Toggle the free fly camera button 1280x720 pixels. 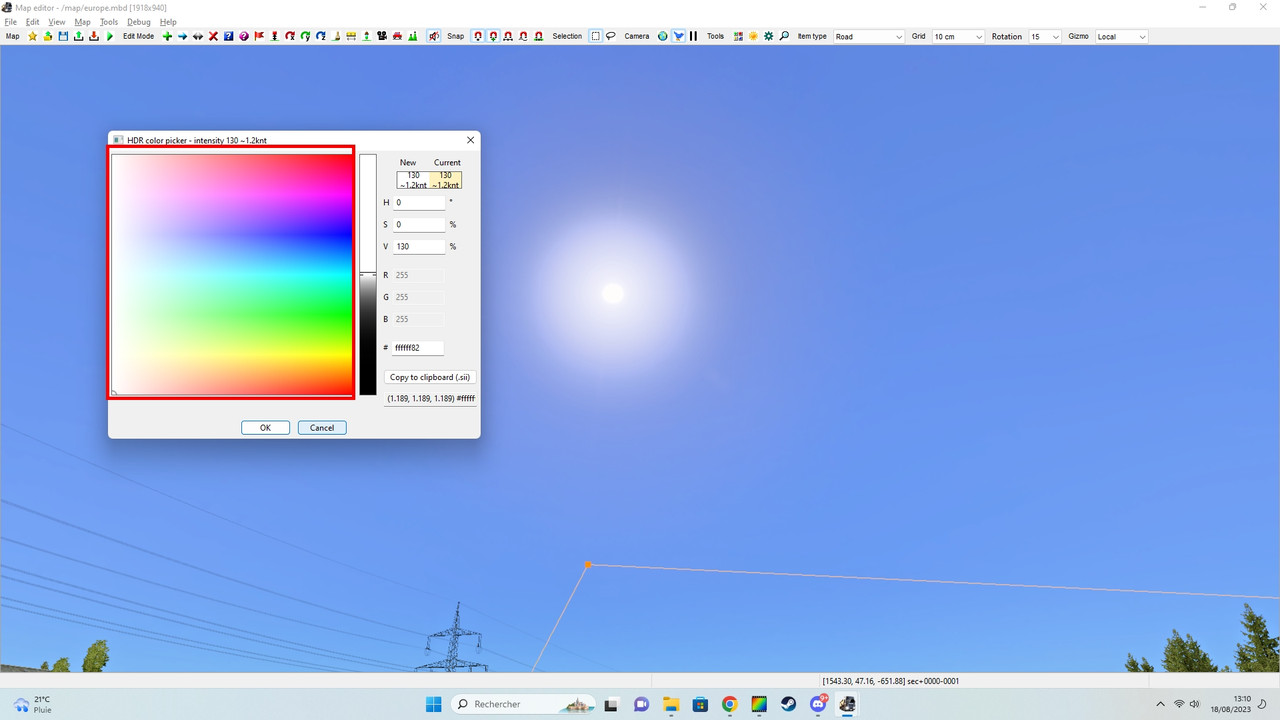[678, 36]
